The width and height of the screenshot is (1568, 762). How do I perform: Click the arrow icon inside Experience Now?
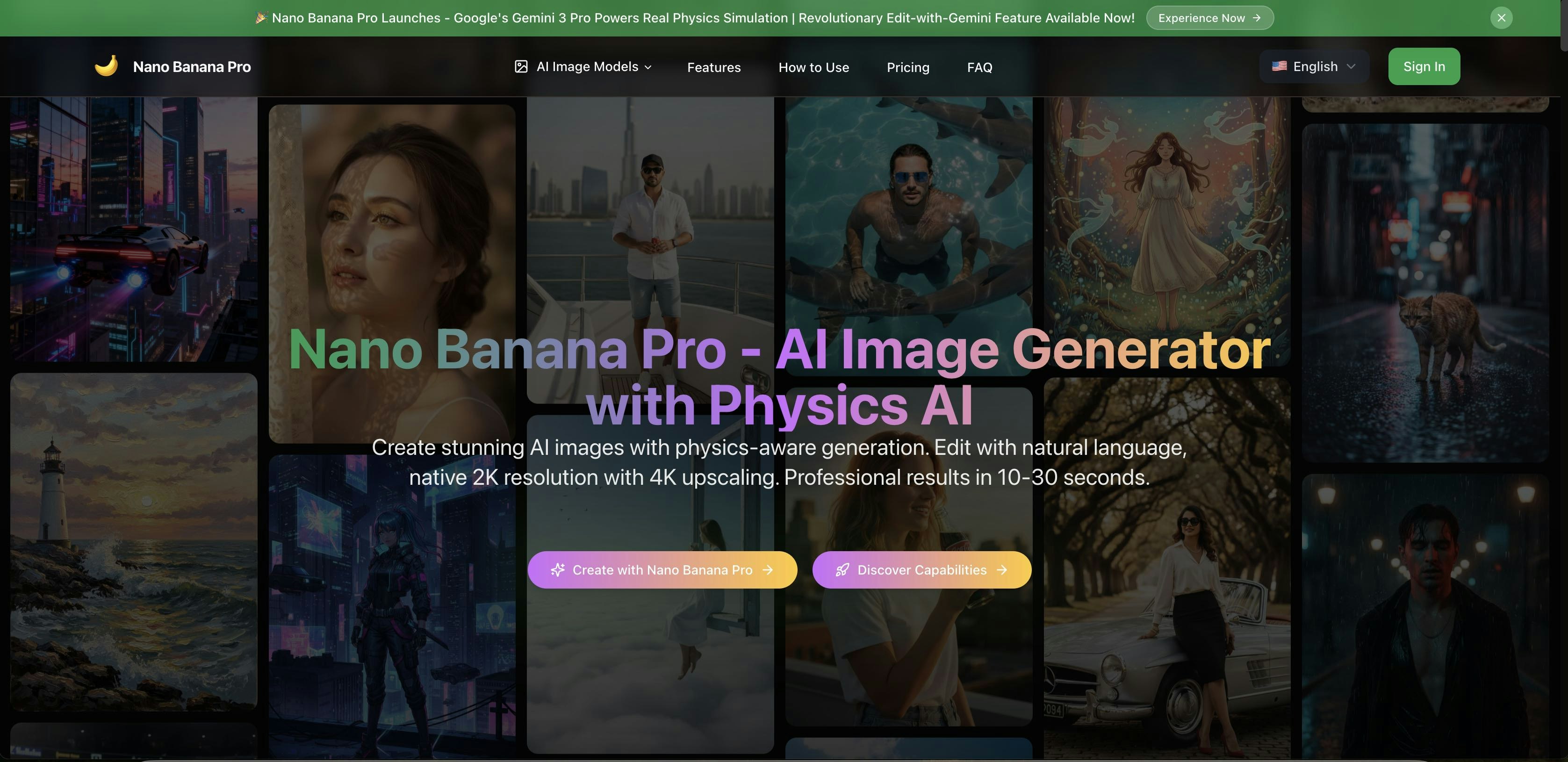[x=1257, y=18]
